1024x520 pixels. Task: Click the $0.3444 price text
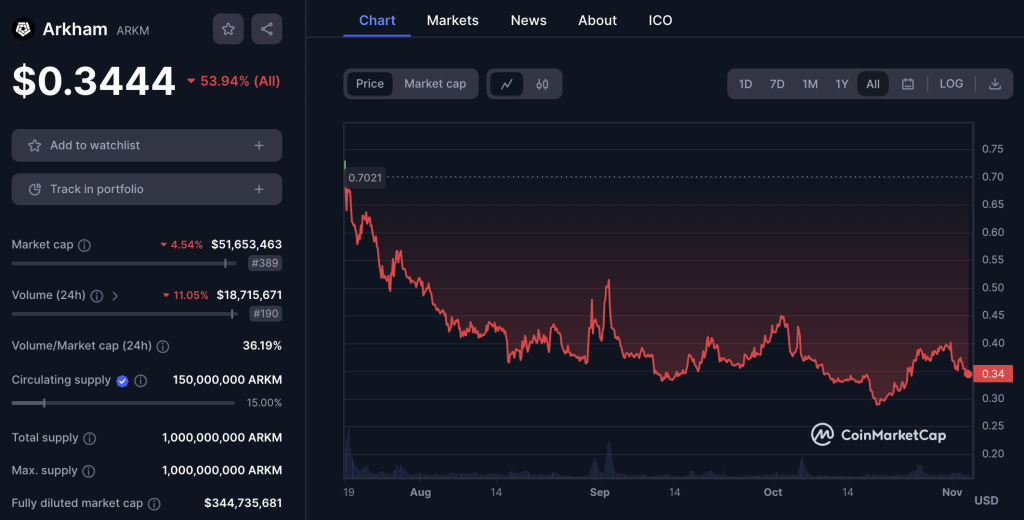coord(94,81)
